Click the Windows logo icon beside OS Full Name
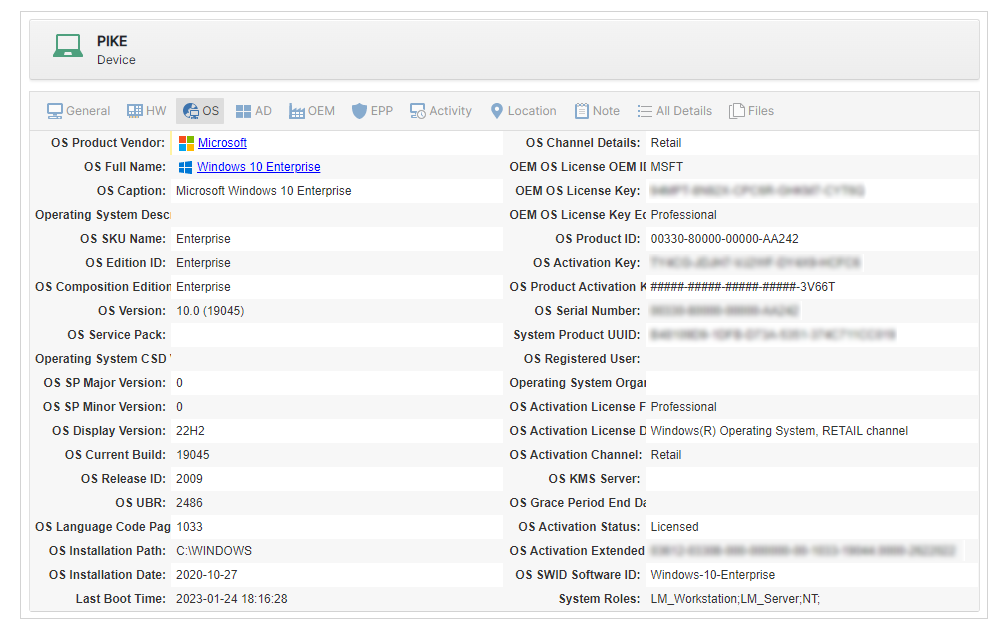 tap(185, 167)
